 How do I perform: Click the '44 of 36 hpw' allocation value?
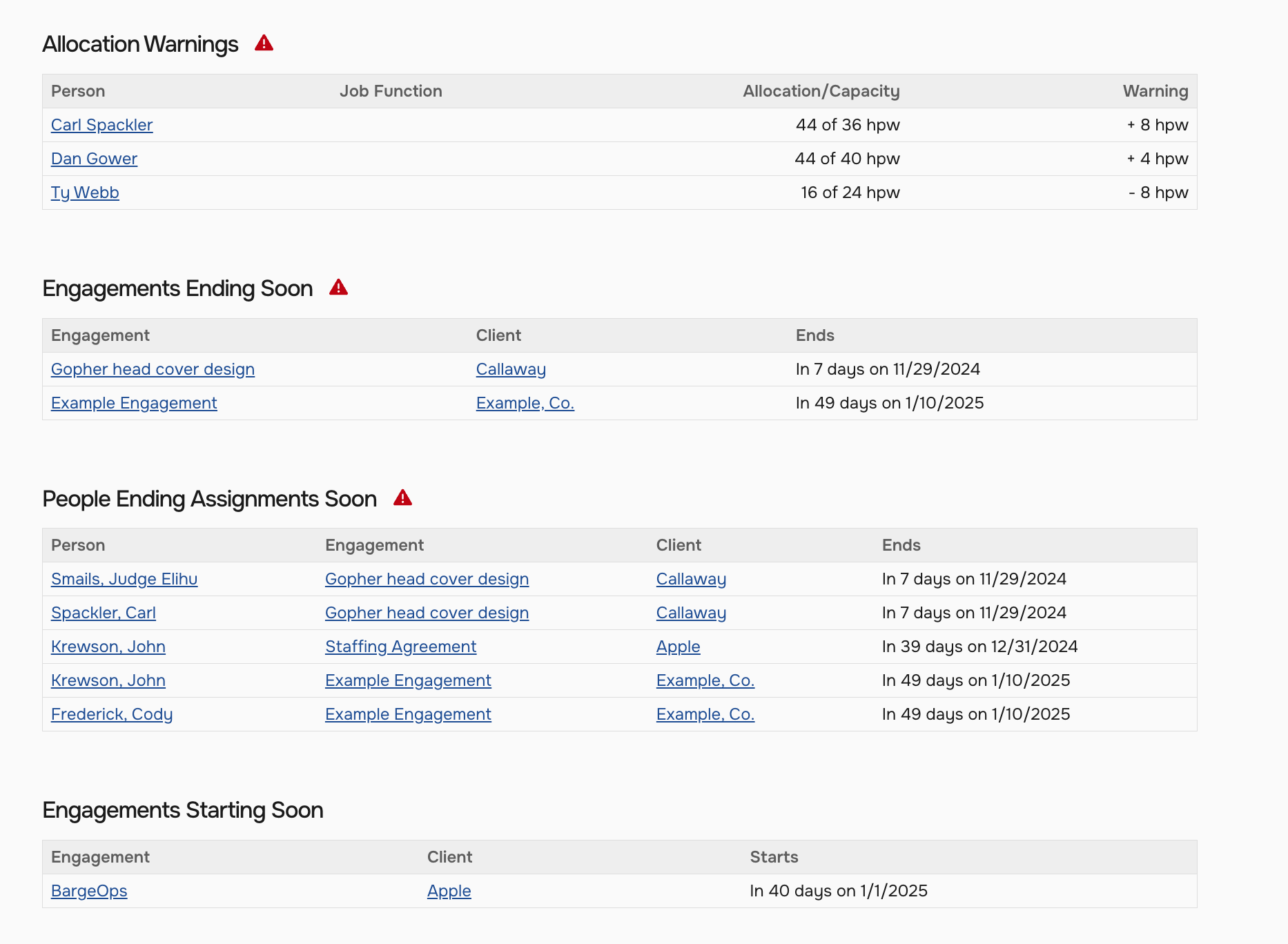(x=848, y=125)
